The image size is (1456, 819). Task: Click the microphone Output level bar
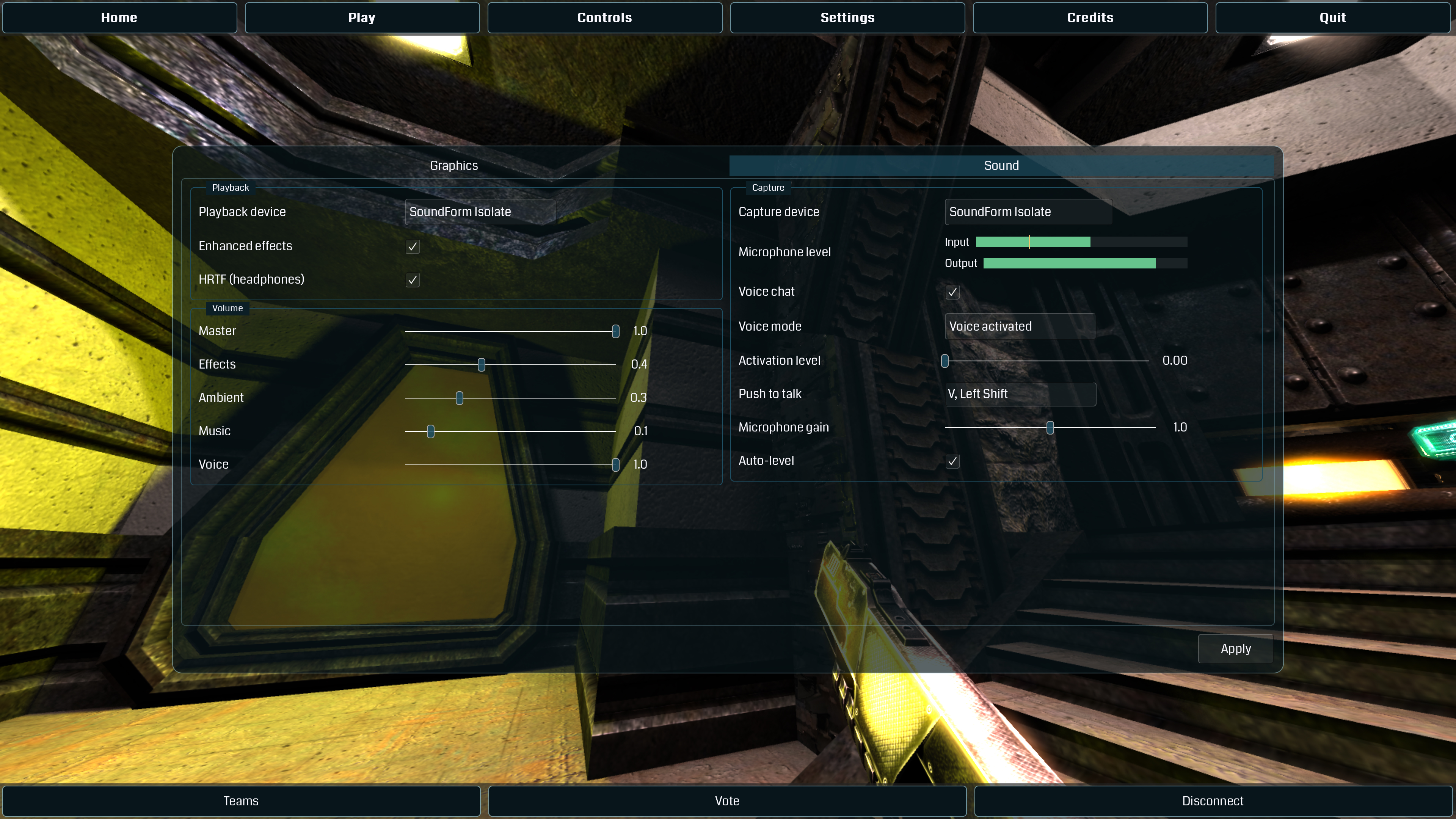pos(1085,263)
